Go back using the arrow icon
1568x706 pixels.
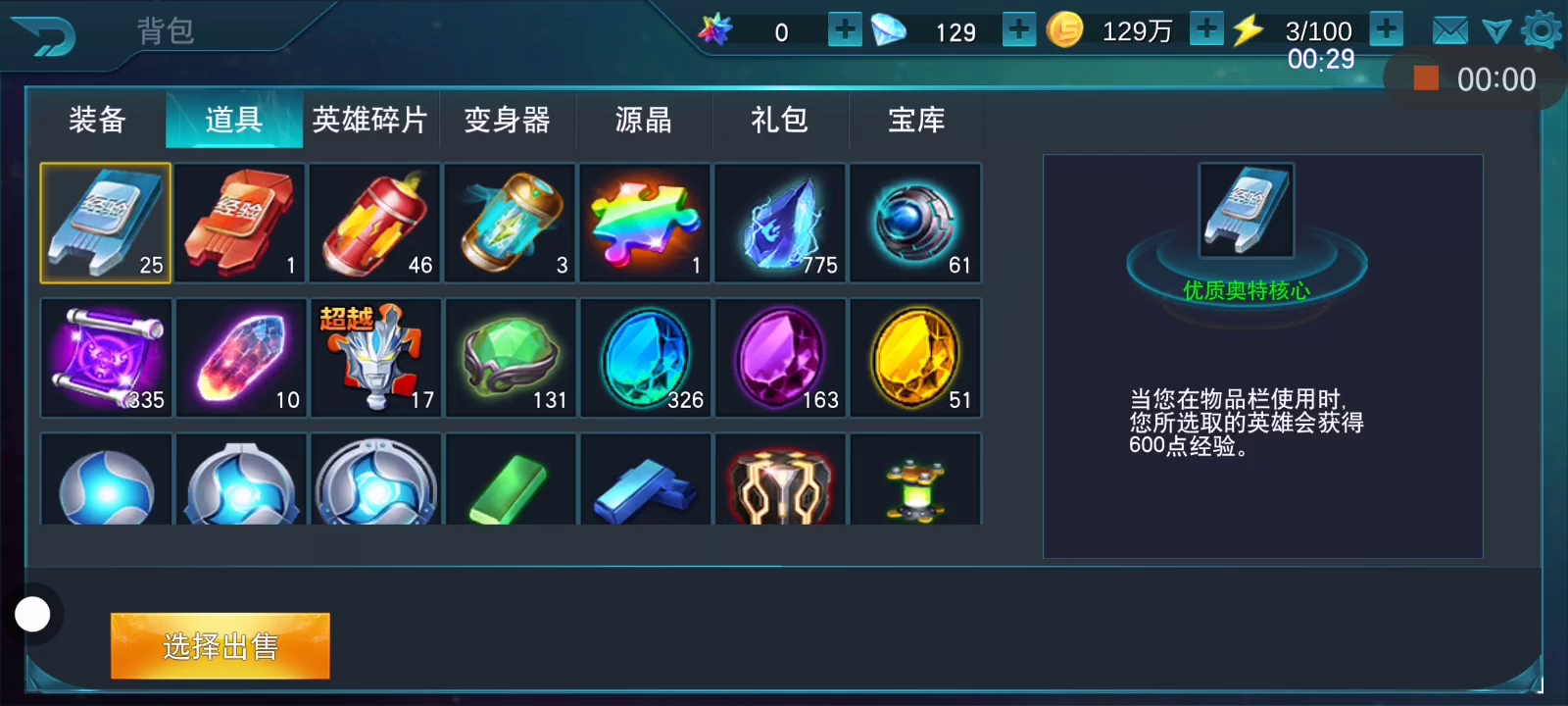[43, 36]
